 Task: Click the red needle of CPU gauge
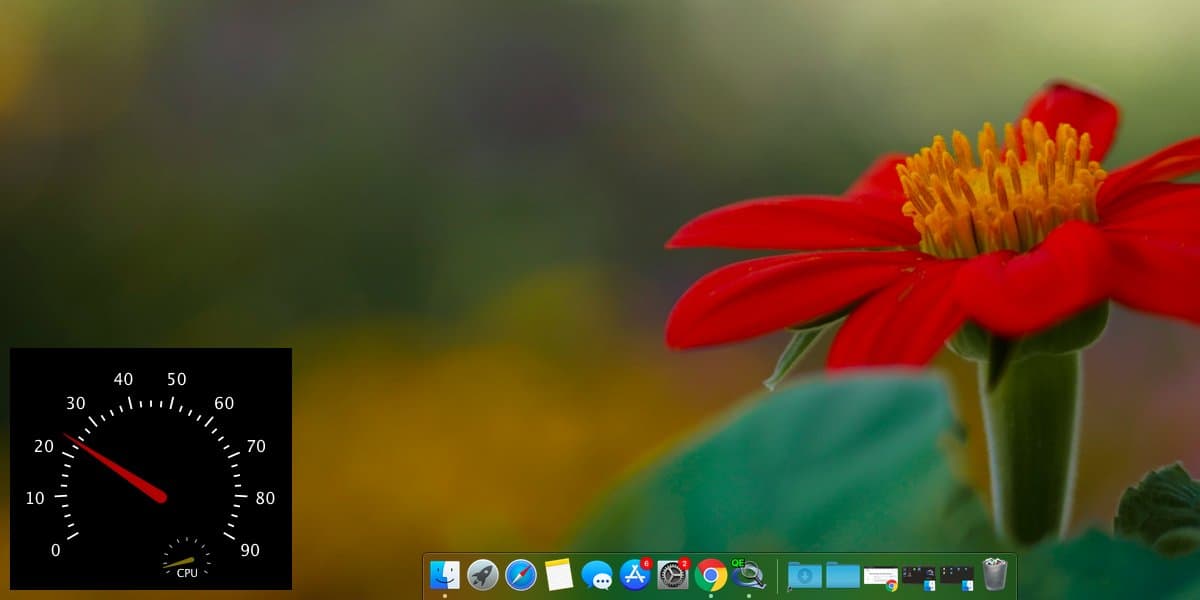point(115,467)
